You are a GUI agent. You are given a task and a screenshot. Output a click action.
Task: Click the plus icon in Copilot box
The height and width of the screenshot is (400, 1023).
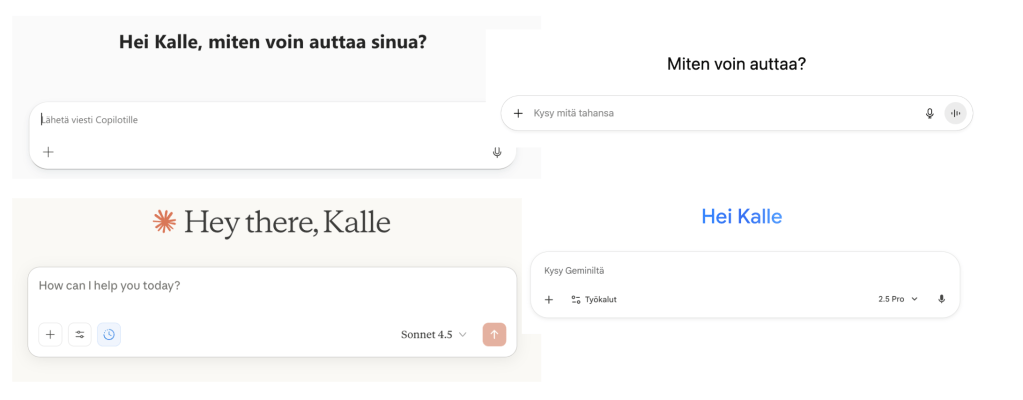(48, 152)
